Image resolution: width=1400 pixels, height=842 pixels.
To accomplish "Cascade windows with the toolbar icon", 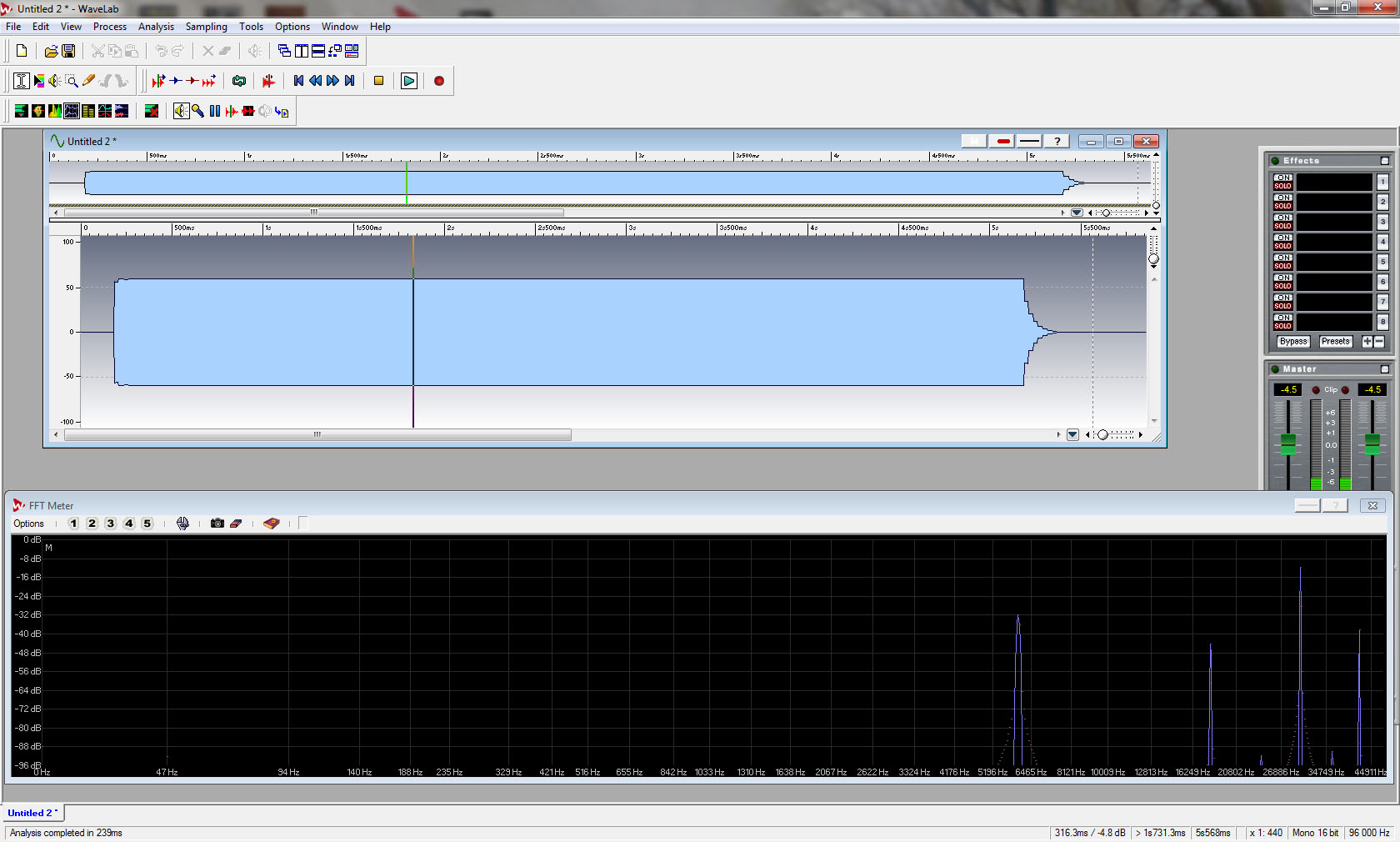I will click(284, 51).
